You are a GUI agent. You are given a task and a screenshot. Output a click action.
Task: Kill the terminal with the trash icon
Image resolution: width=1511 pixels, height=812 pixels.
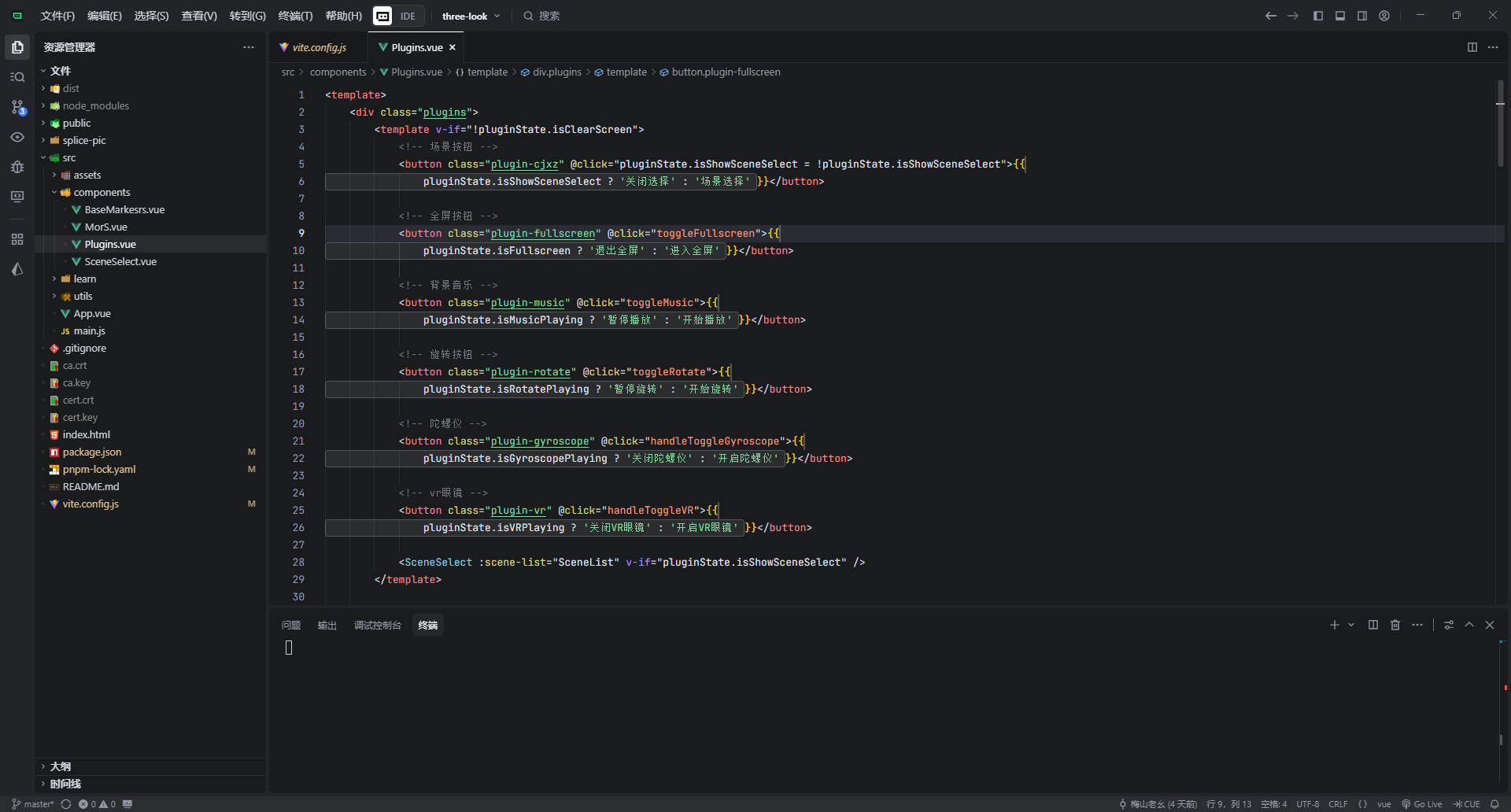[1395, 625]
